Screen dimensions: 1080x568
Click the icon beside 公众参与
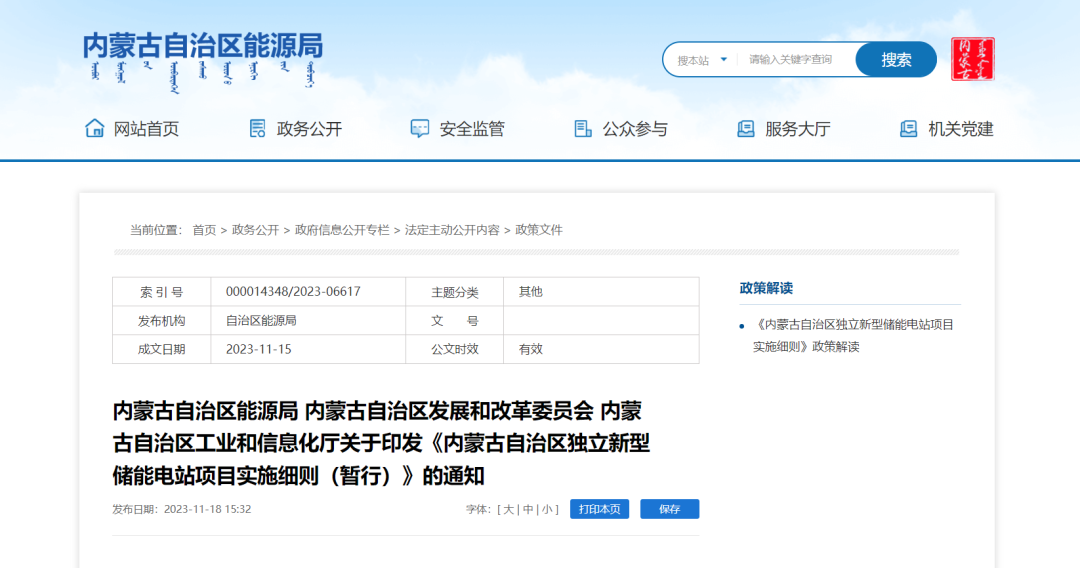[583, 128]
